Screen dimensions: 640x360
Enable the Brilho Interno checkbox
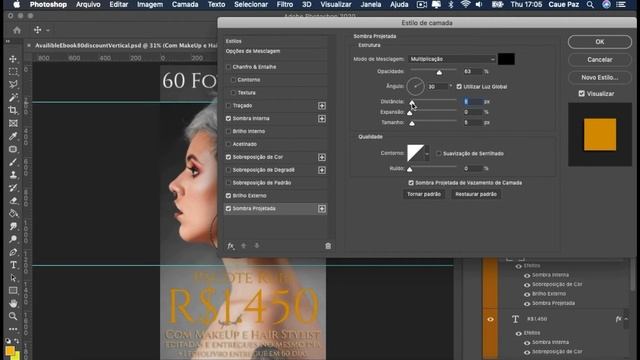228,131
